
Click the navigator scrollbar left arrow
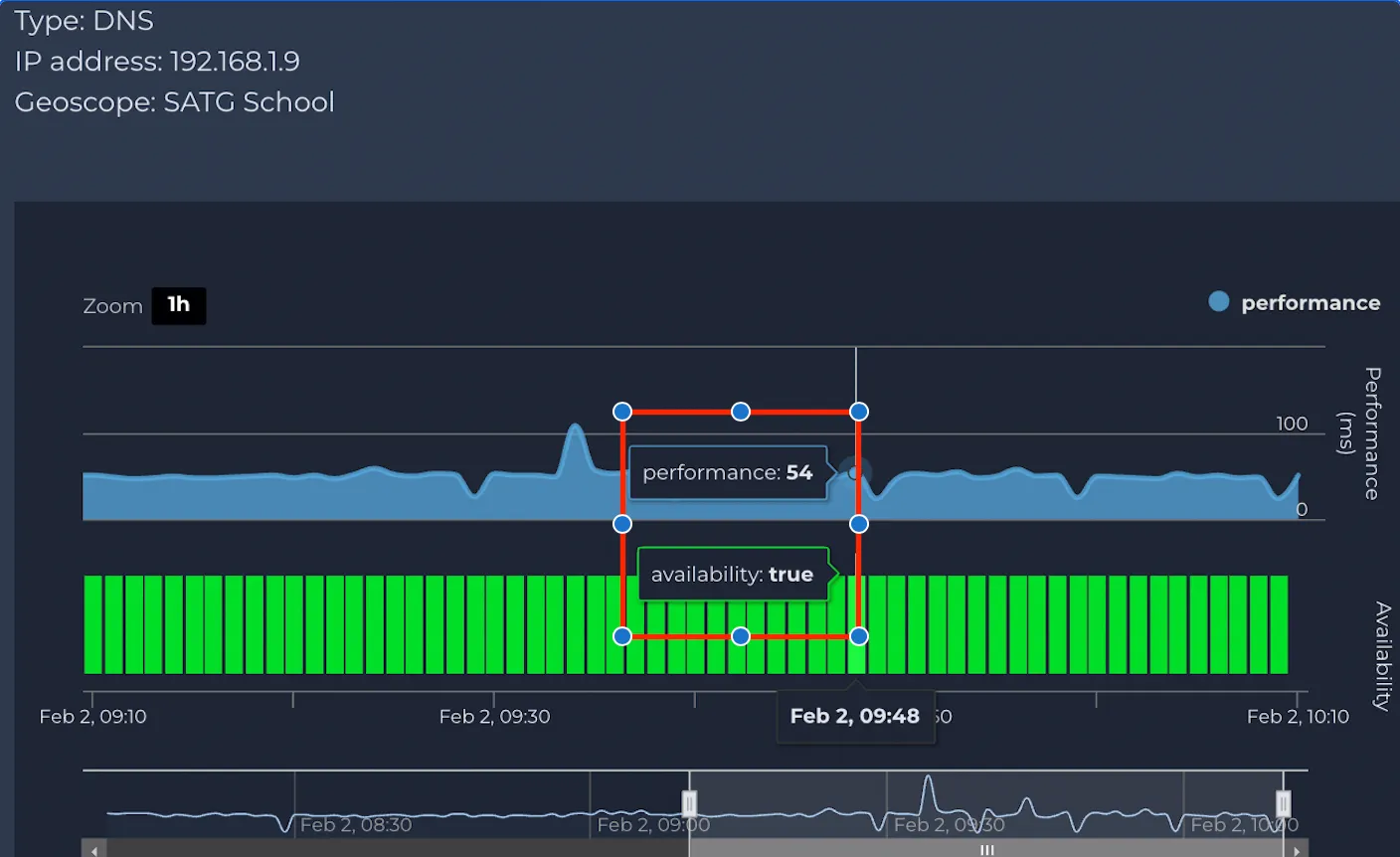[94, 850]
